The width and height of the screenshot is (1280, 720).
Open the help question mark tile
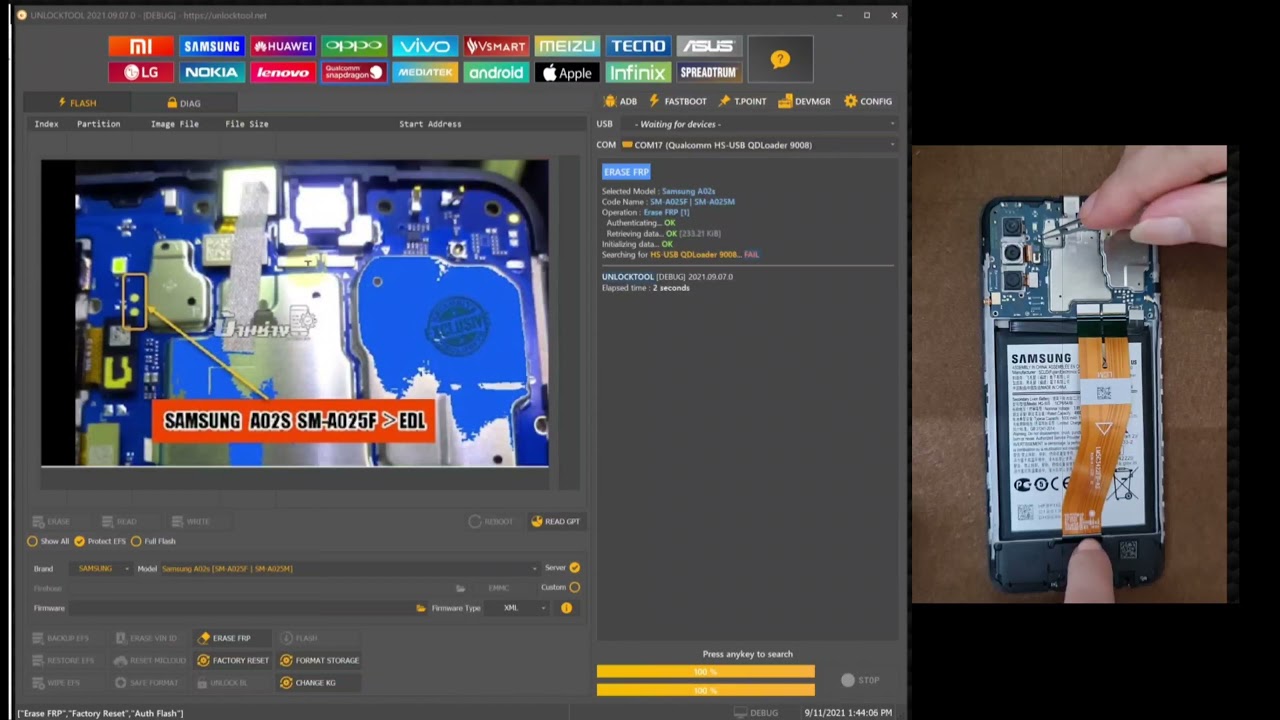tap(780, 60)
